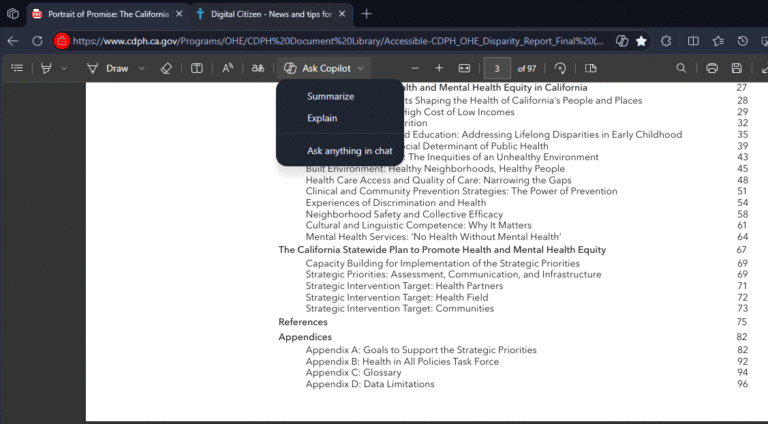Image resolution: width=768 pixels, height=424 pixels.
Task: Start Read aloud from the PDF toolbar
Action: point(228,69)
